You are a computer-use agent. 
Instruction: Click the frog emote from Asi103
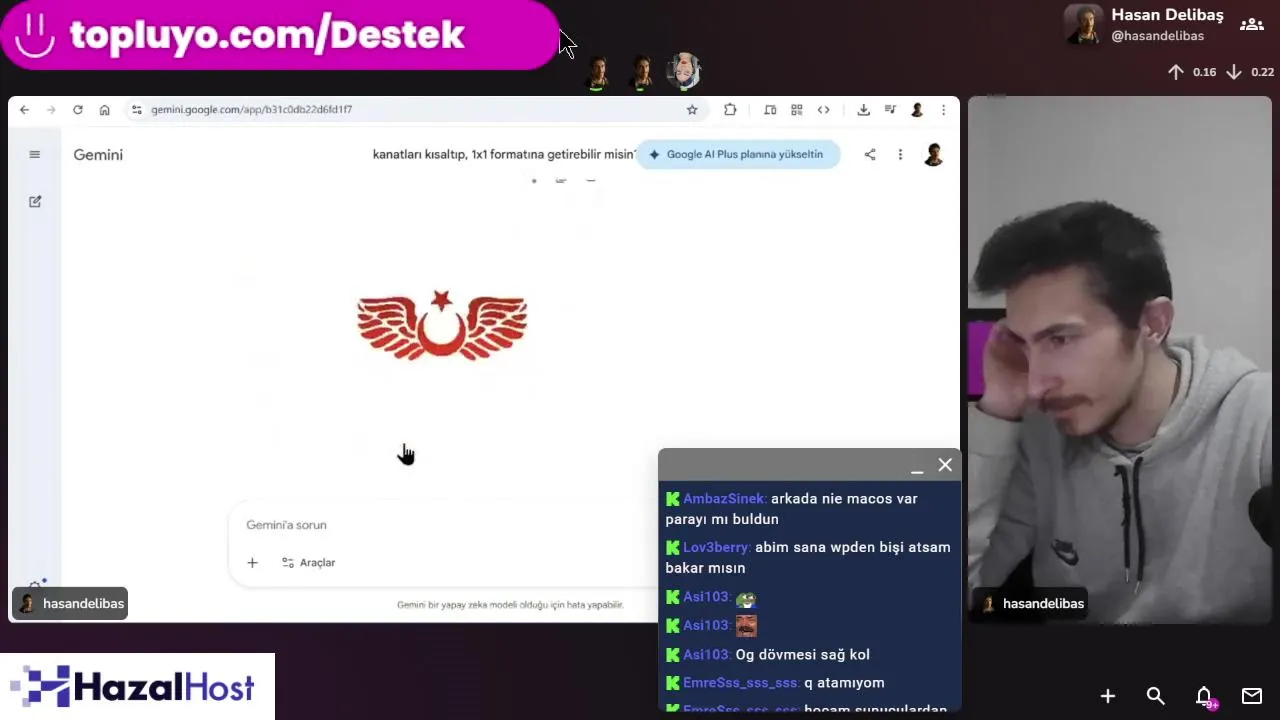pyautogui.click(x=746, y=598)
